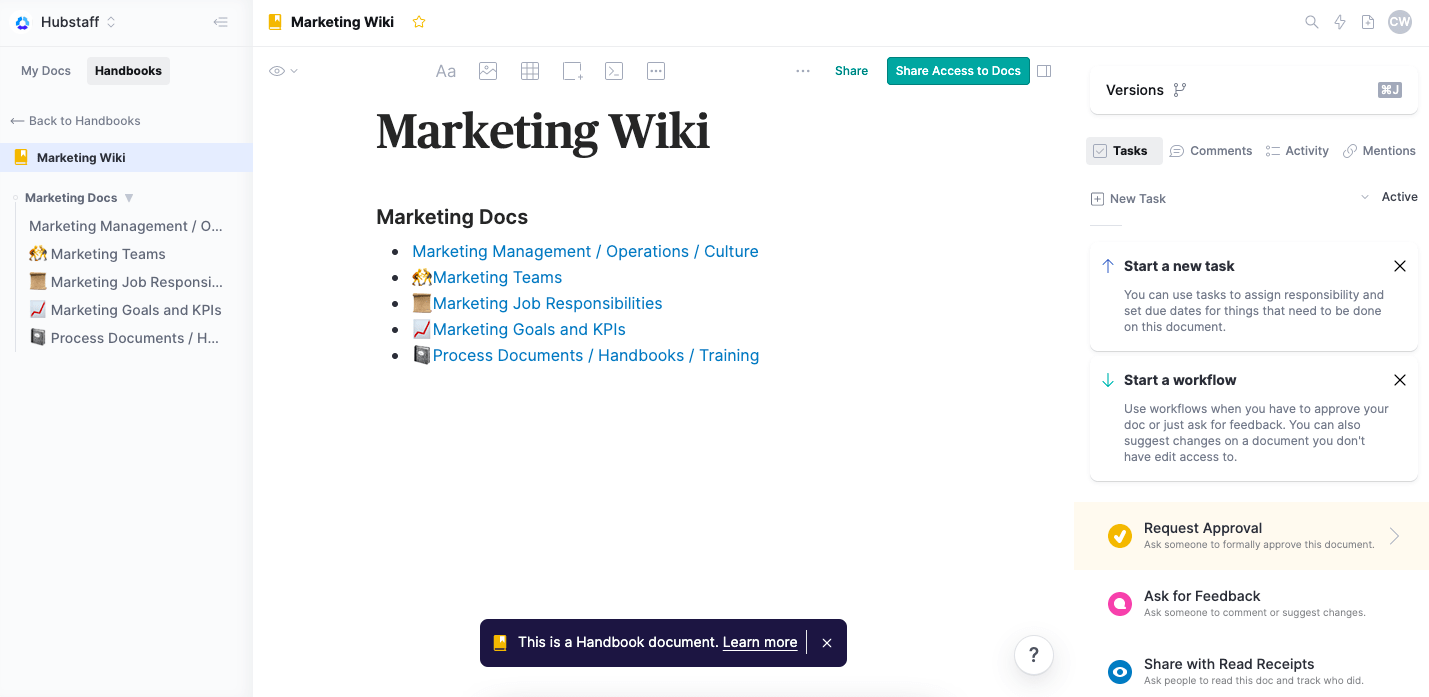The image size is (1429, 697).
Task: Open Marketing Teams in sidebar tree
Action: (x=97, y=254)
